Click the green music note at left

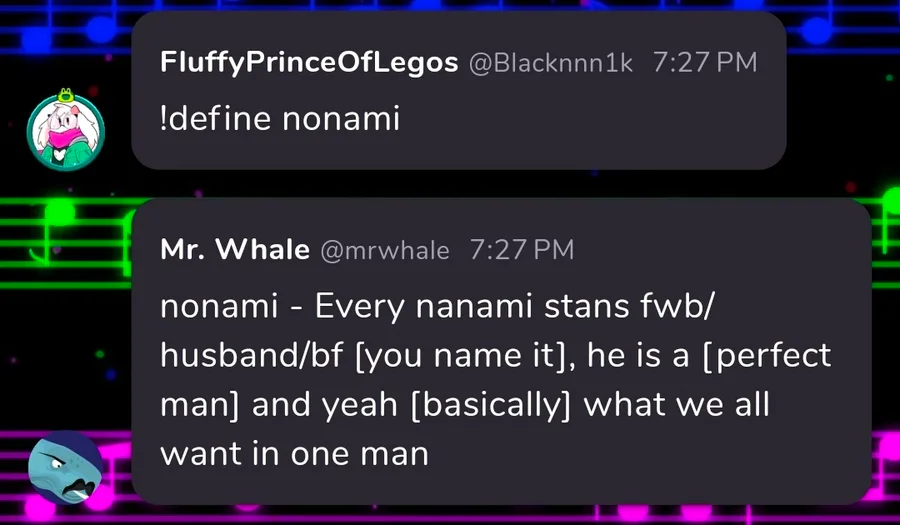tap(59, 211)
